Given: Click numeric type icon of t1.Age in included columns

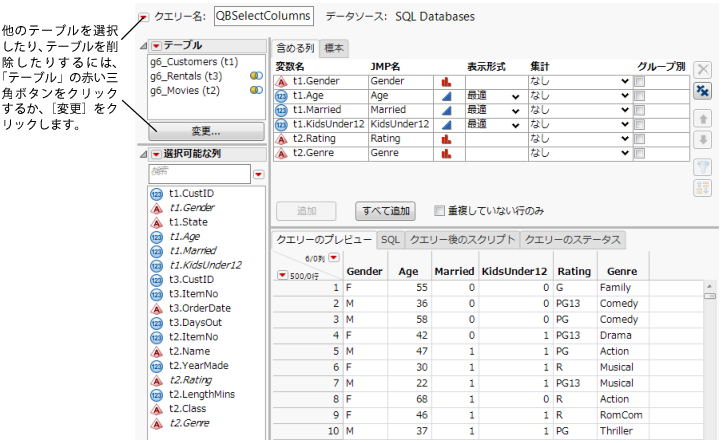Looking at the screenshot, I should [x=281, y=96].
